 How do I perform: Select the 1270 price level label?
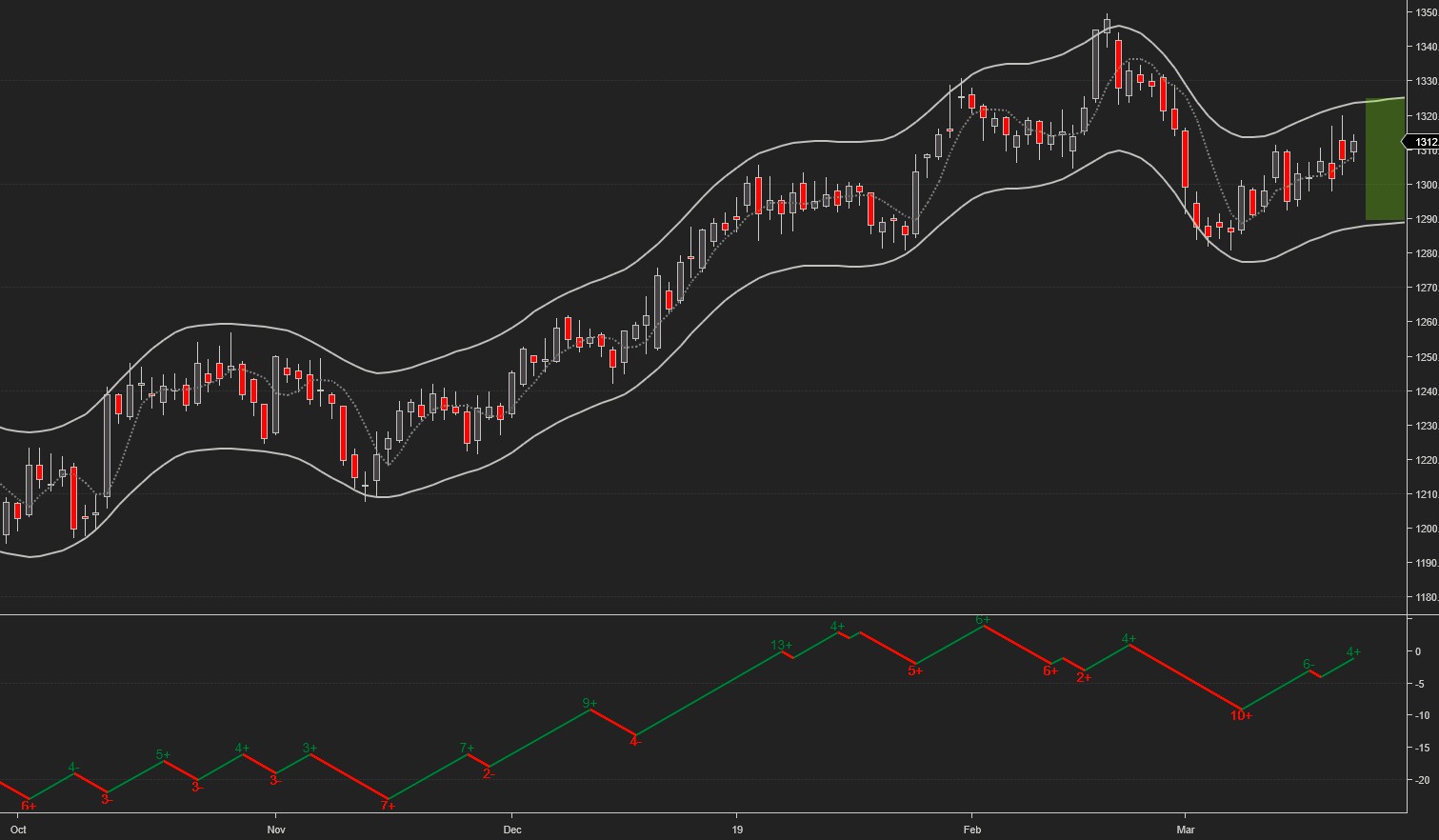tap(1426, 288)
